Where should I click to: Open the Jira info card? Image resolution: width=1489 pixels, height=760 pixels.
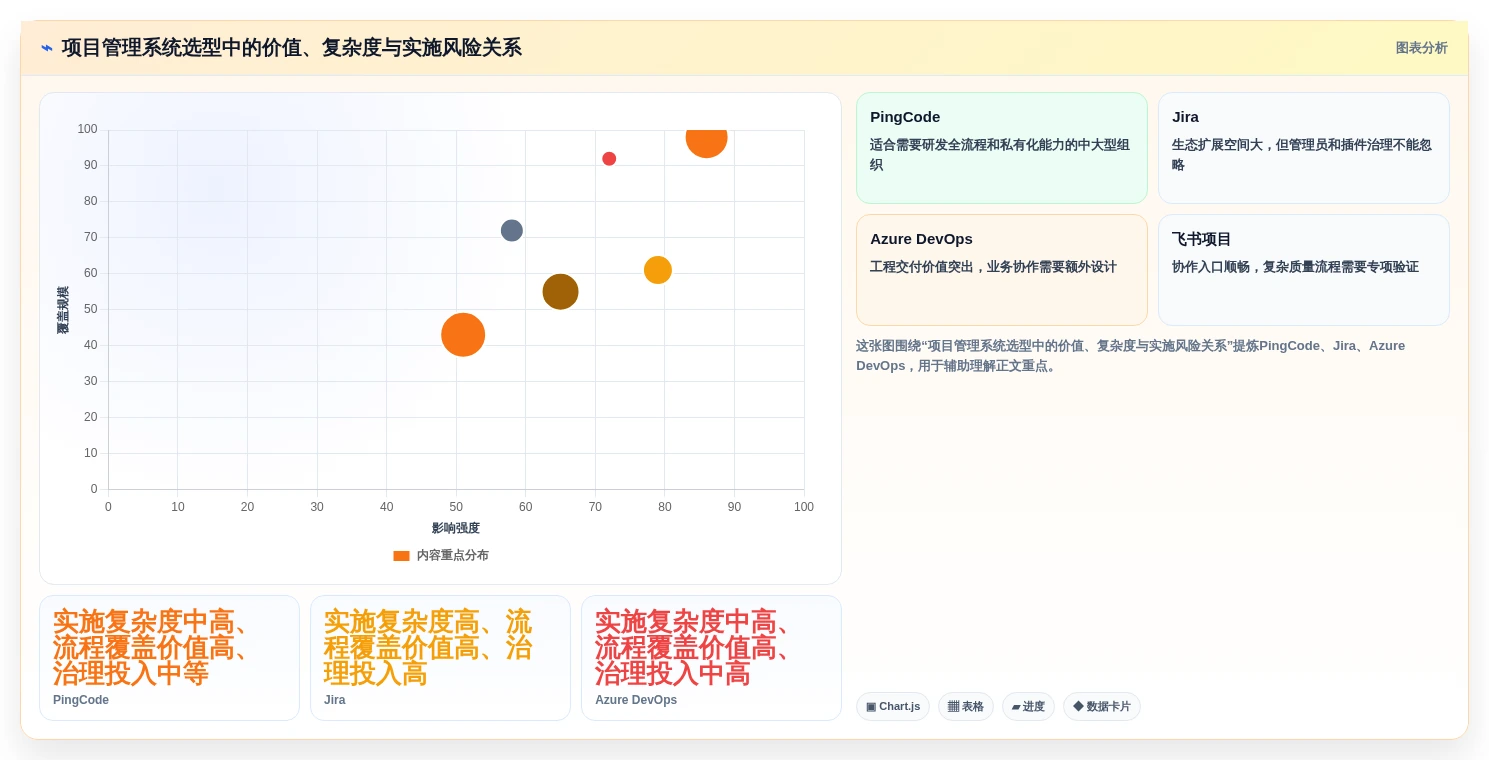pyautogui.click(x=1304, y=148)
